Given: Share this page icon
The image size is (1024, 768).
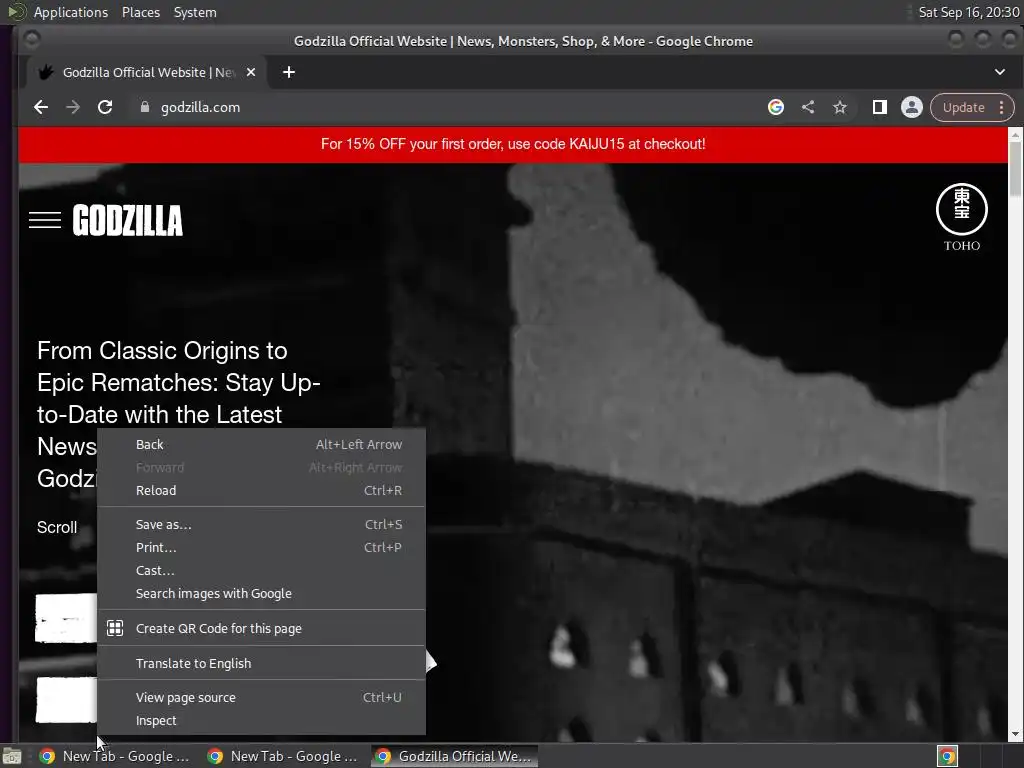Looking at the screenshot, I should pyautogui.click(x=808, y=108).
